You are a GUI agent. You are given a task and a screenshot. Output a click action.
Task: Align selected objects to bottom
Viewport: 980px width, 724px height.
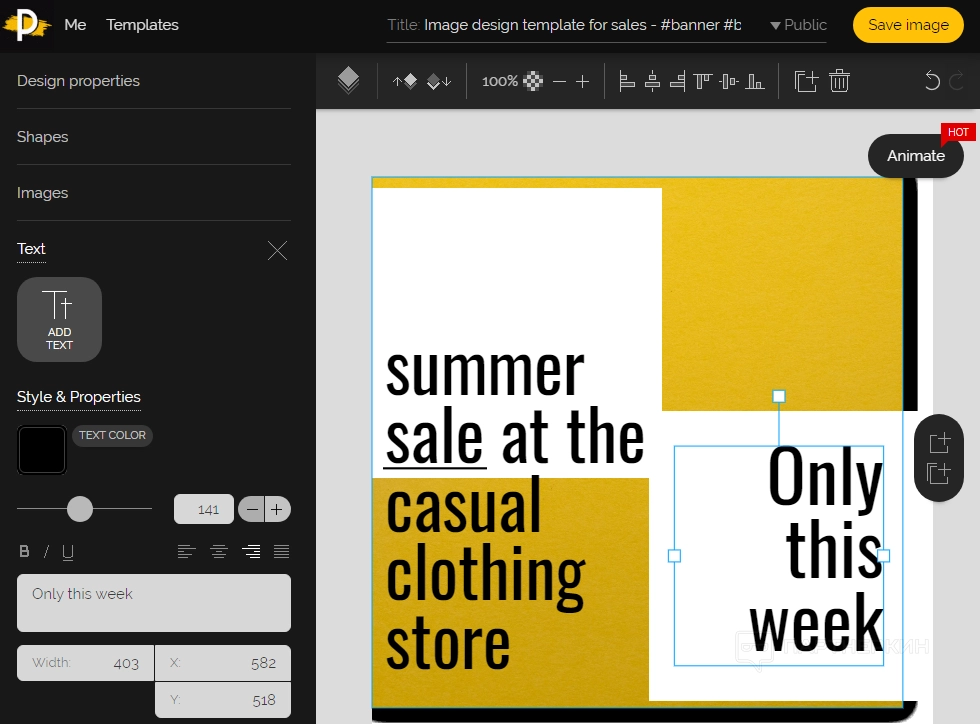point(756,82)
